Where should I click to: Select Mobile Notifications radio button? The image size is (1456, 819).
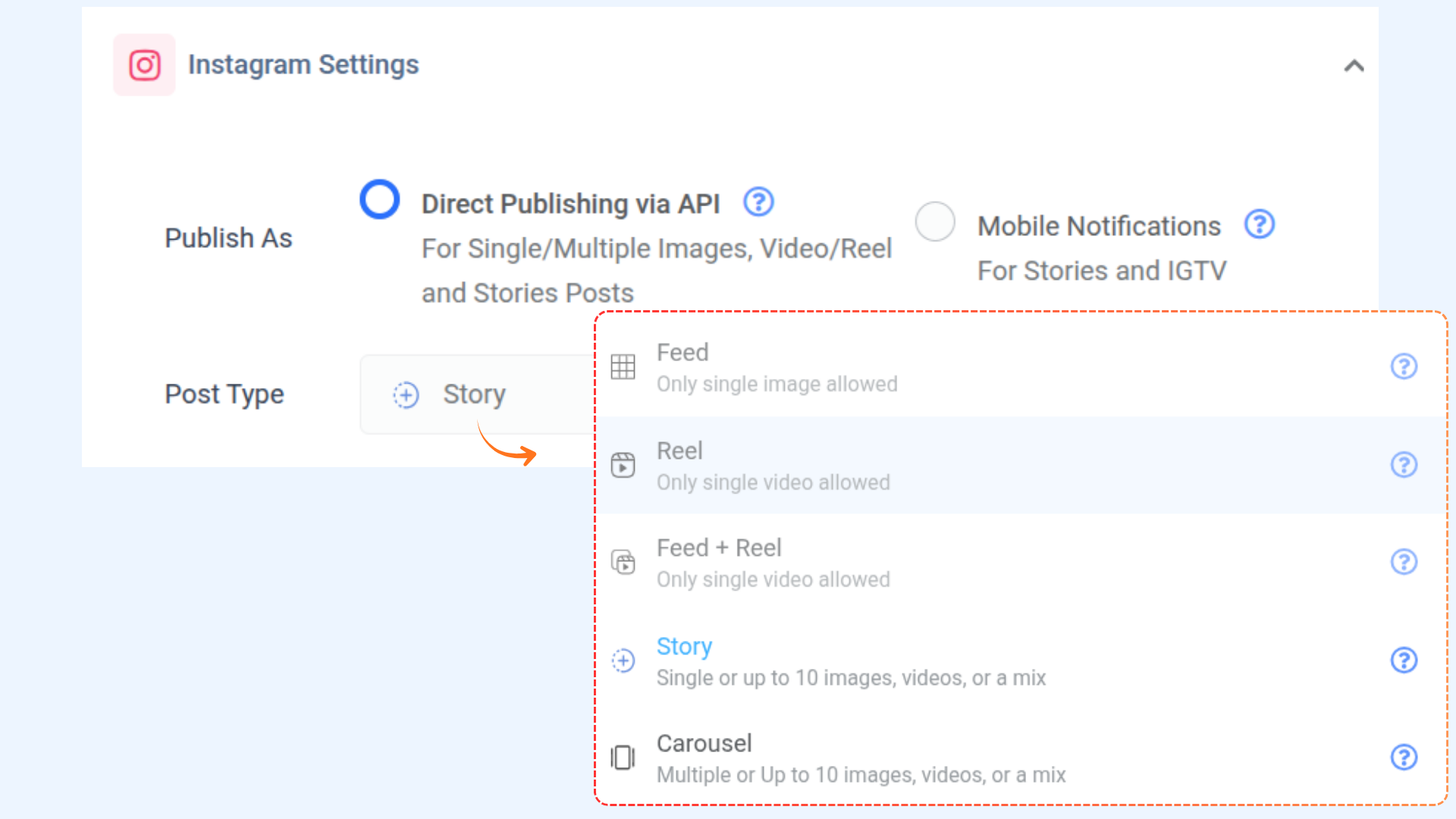[x=935, y=221]
